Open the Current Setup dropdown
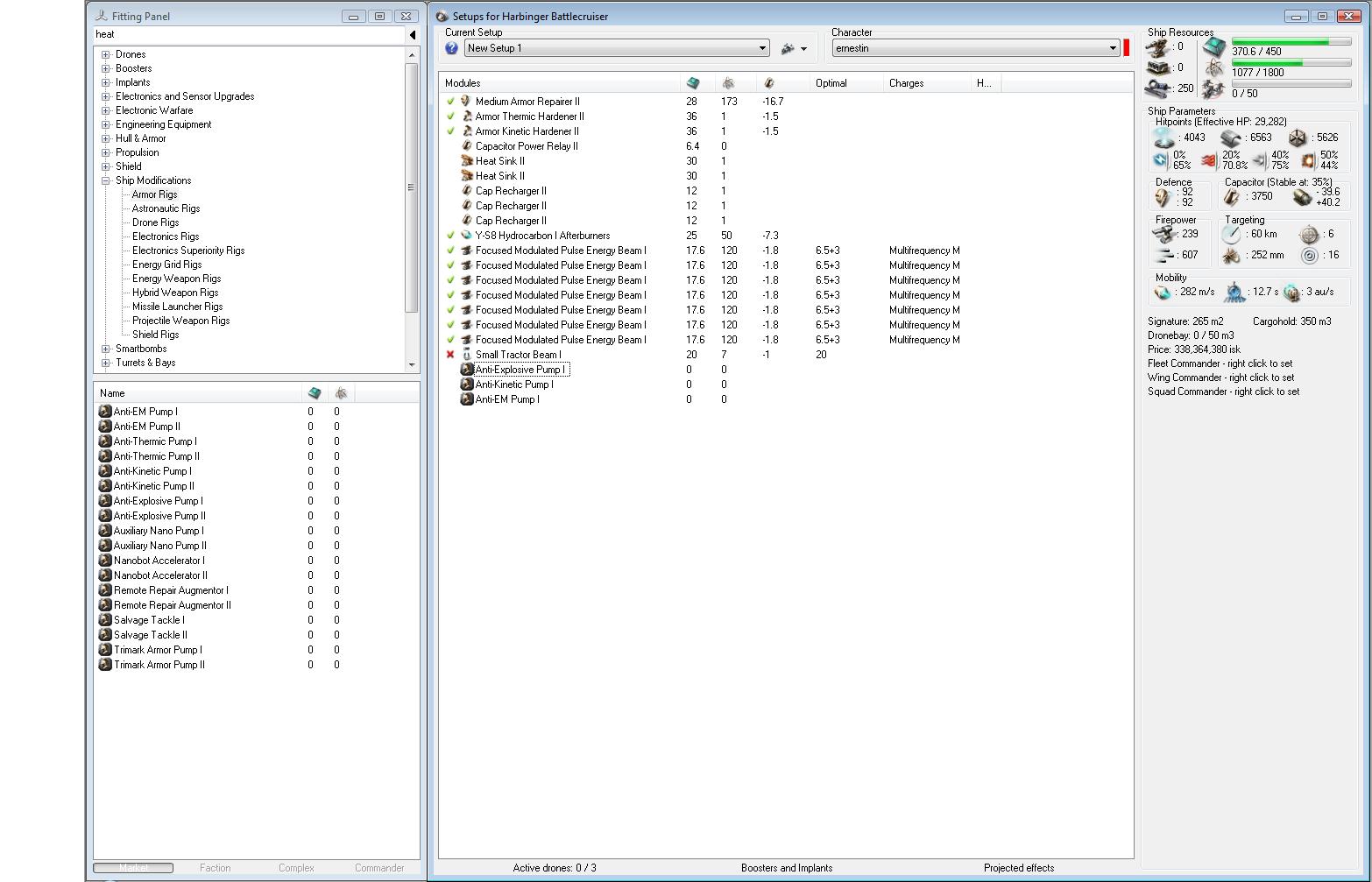The height and width of the screenshot is (882, 1372). coord(617,48)
